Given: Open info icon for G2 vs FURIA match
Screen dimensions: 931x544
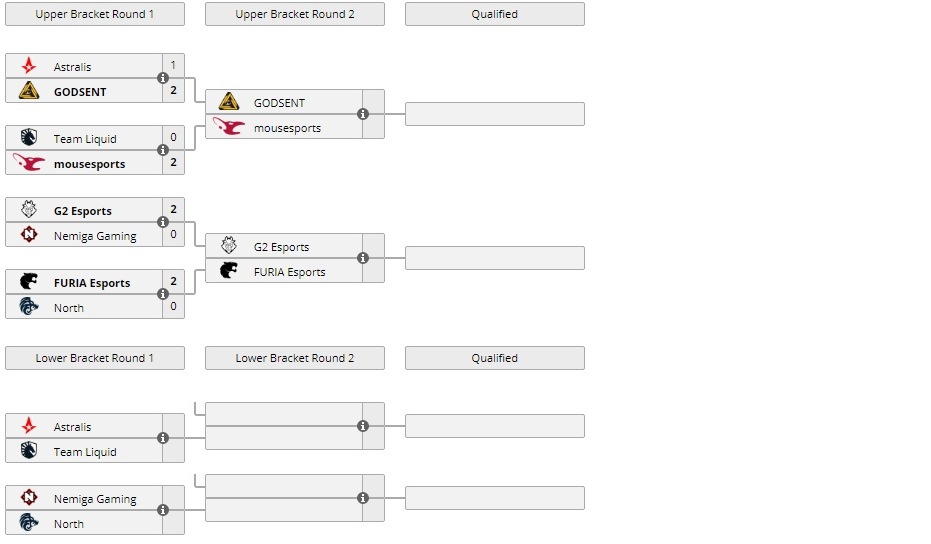Looking at the screenshot, I should point(363,258).
